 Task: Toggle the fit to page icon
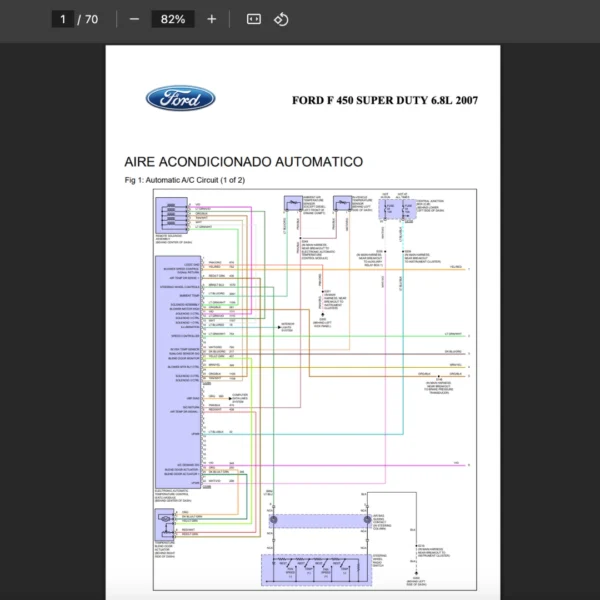tap(254, 19)
